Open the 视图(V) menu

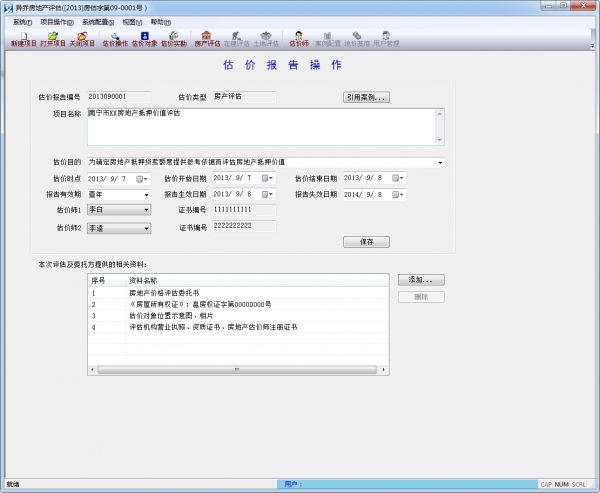coord(132,22)
